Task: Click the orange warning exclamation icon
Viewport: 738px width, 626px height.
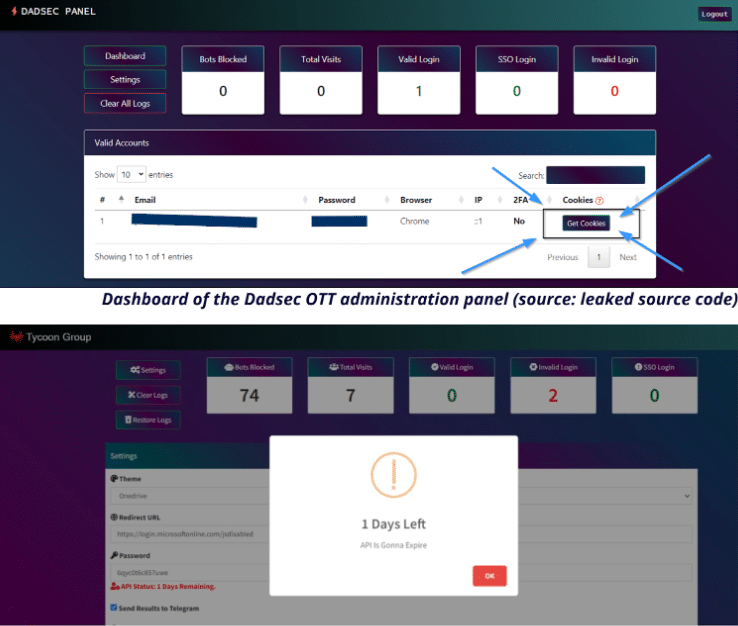Action: pos(393,475)
